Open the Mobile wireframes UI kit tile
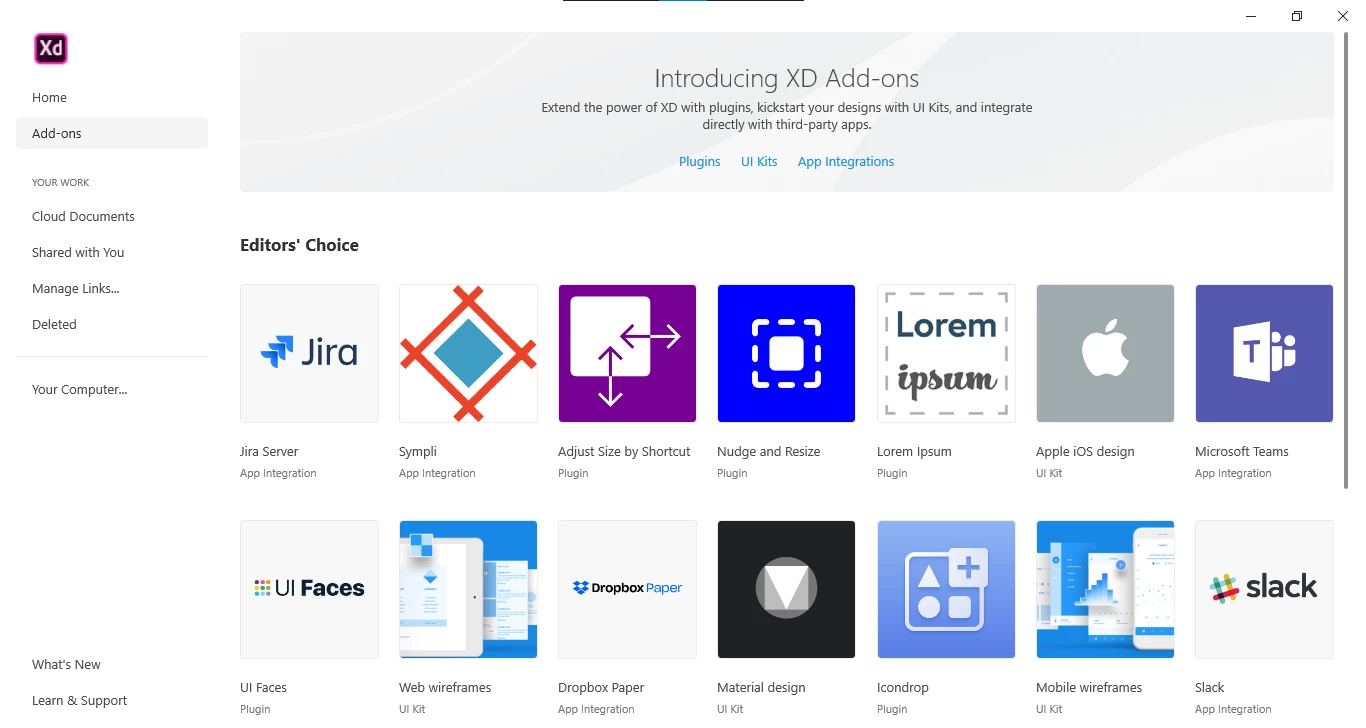1366x728 pixels. tap(1105, 589)
